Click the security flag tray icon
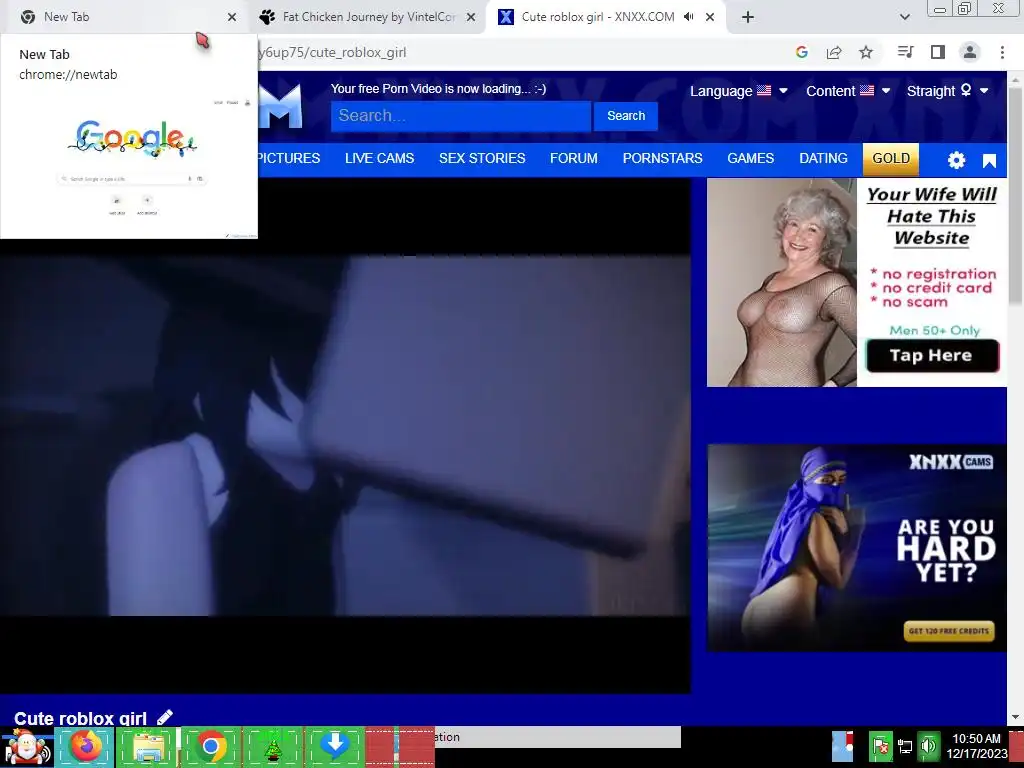The width and height of the screenshot is (1024, 768). 880,746
